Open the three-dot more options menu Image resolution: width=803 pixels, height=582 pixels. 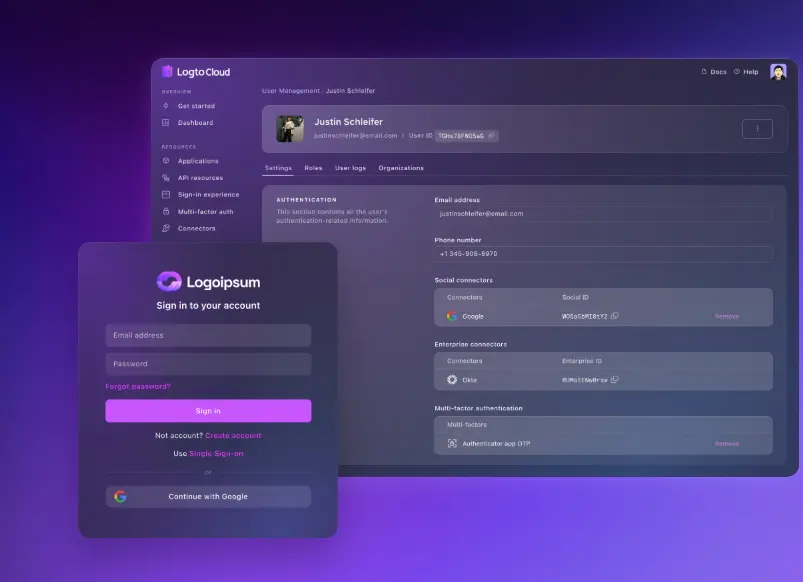757,129
